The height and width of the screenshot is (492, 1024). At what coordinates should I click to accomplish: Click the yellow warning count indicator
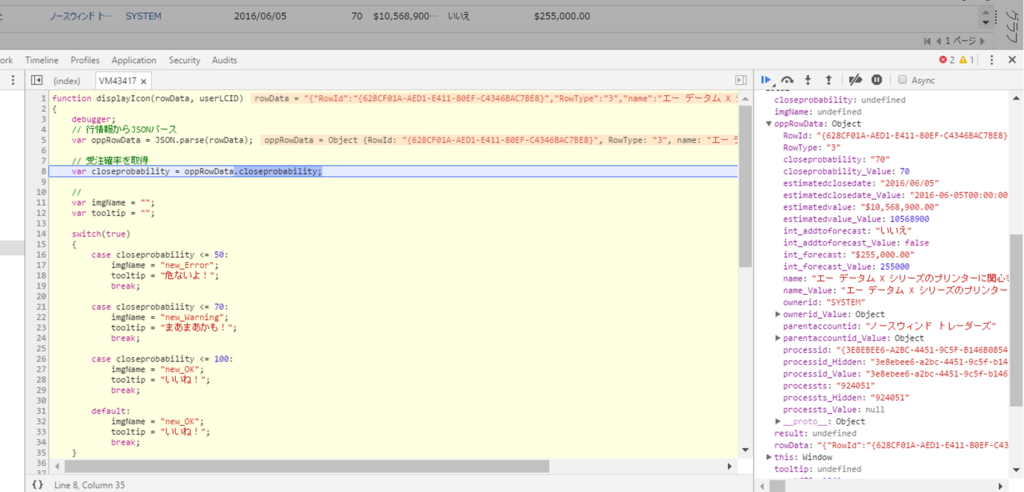(967, 60)
